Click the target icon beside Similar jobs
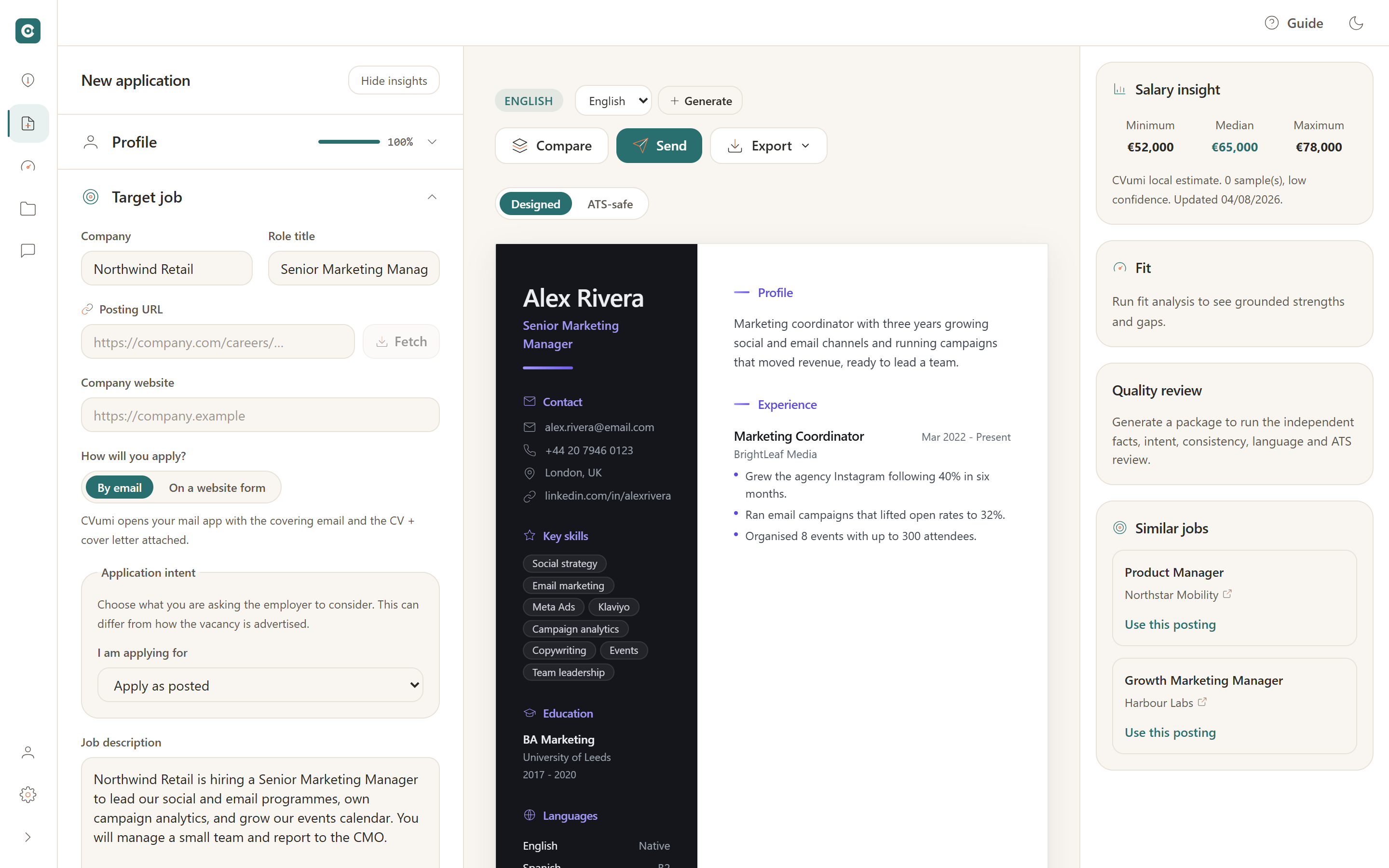This screenshot has height=868, width=1389. 1119,528
